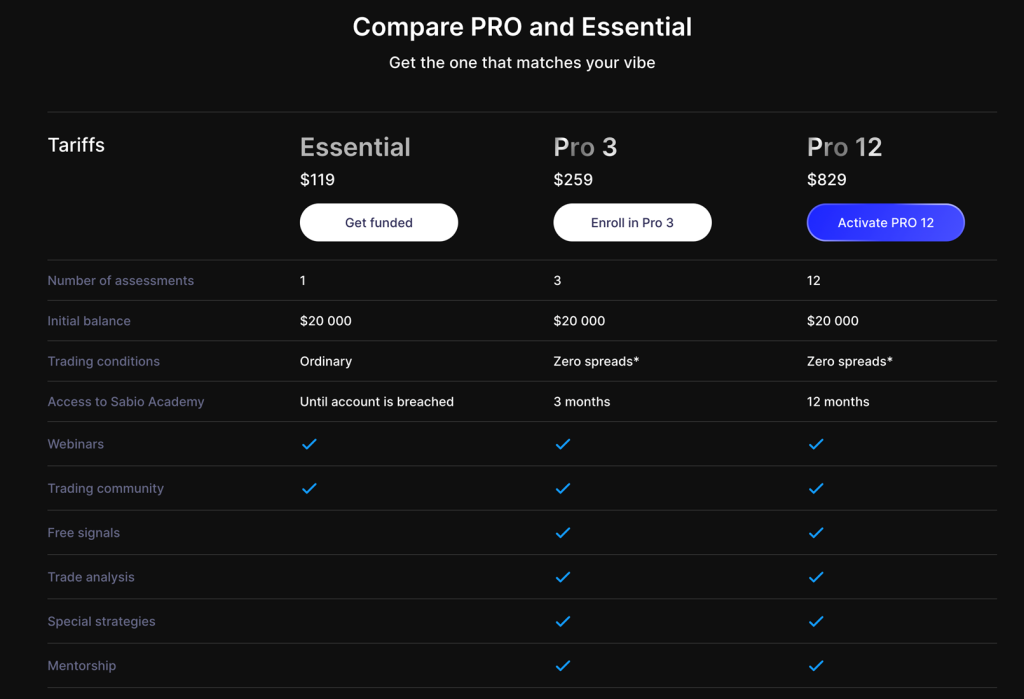The width and height of the screenshot is (1024, 699).
Task: Click Trading community checkmark under Pro 12
Action: 816,489
